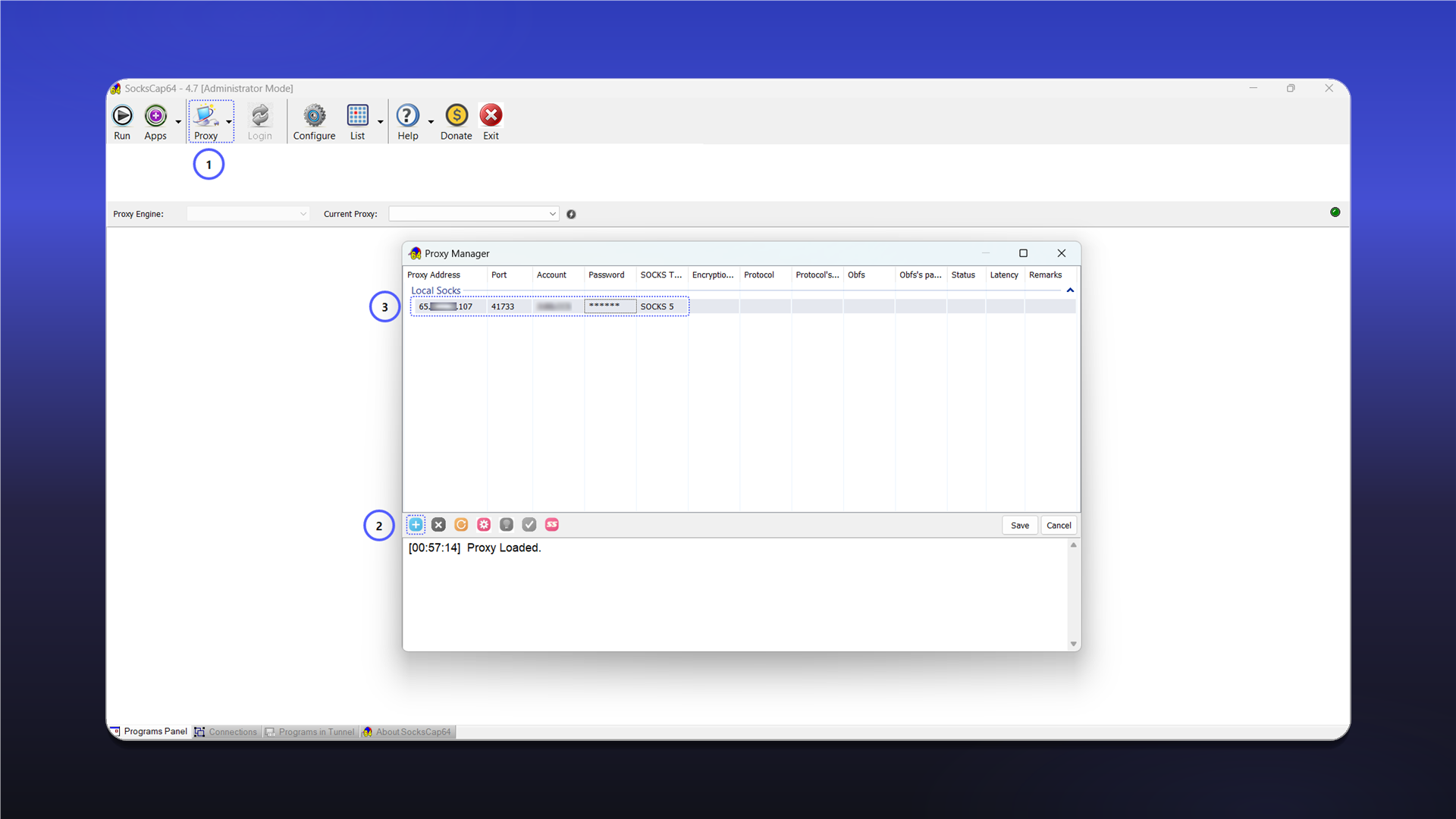Add a new proxy with blue plus icon
The image size is (1456, 819).
pos(416,525)
